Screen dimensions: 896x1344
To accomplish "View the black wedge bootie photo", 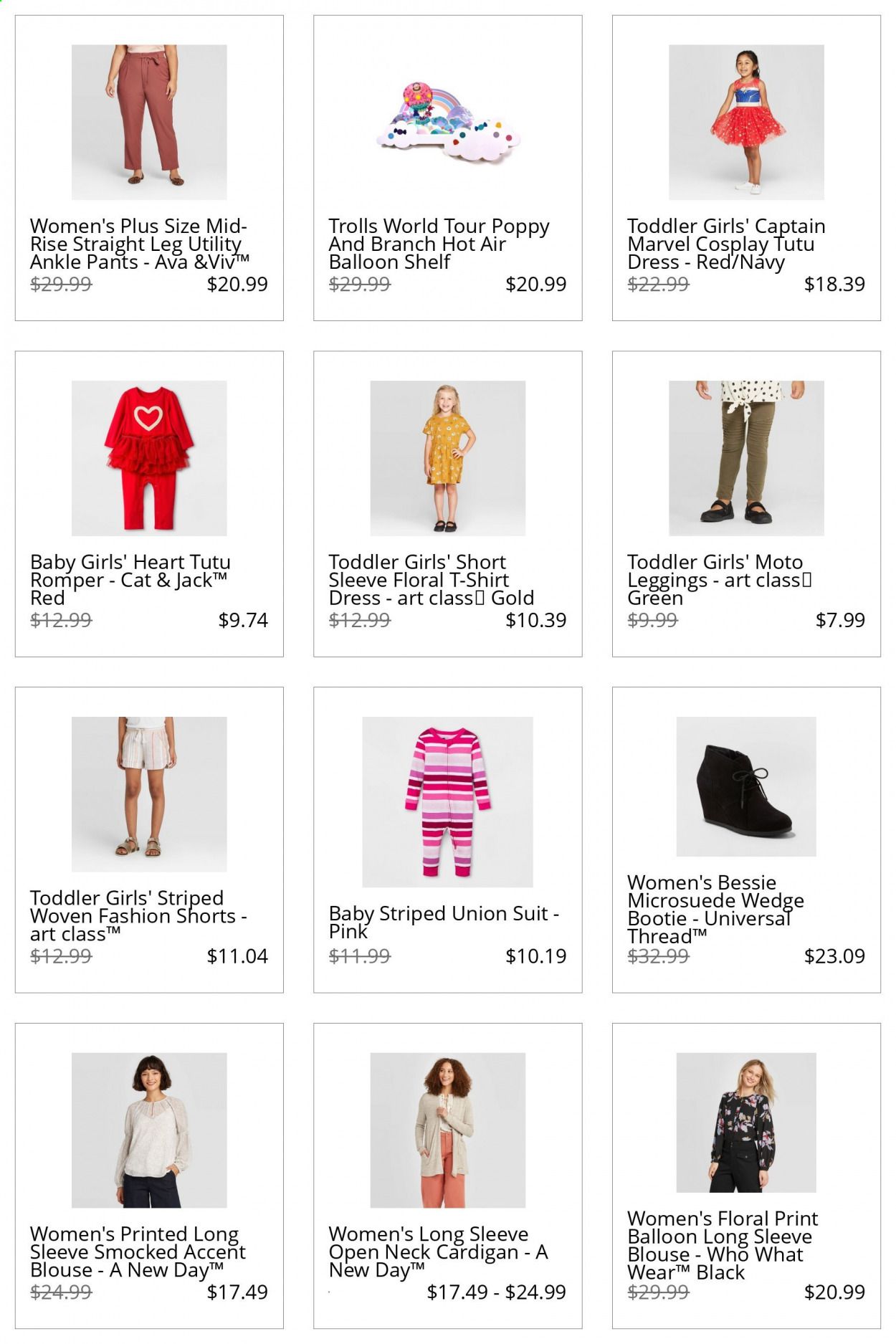I will pyautogui.click(x=746, y=786).
